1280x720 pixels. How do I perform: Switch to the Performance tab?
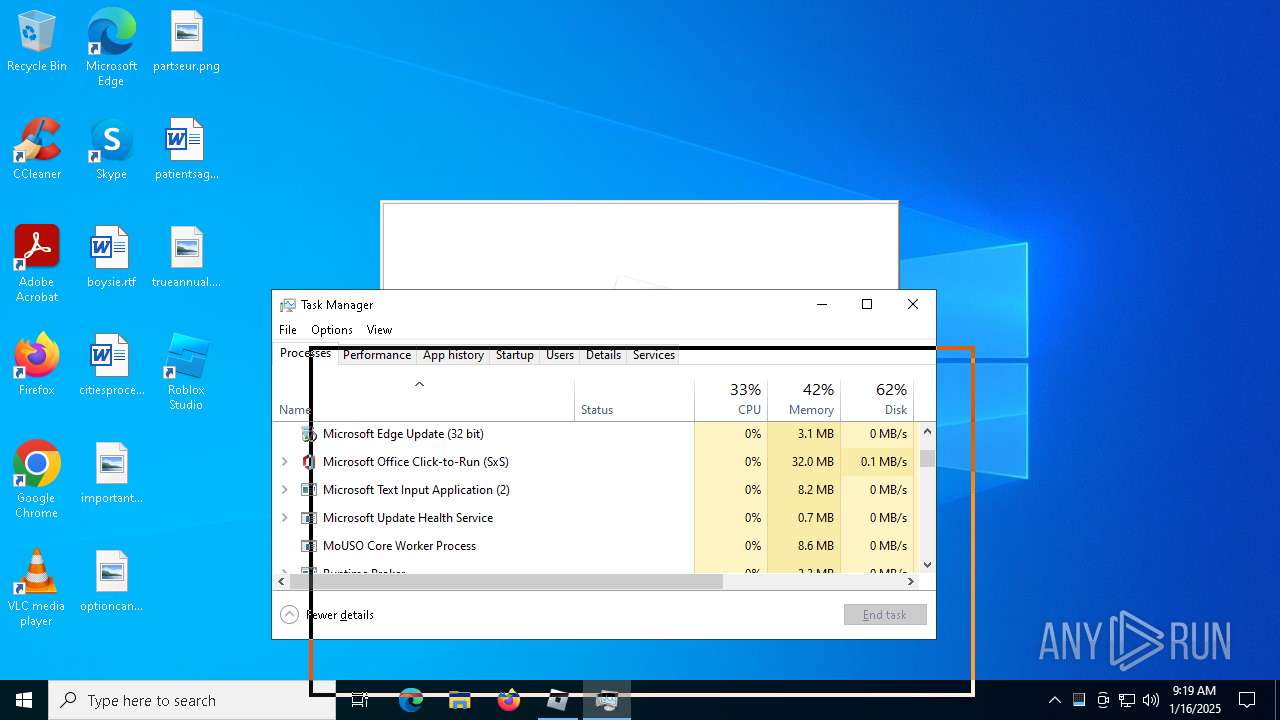(377, 355)
